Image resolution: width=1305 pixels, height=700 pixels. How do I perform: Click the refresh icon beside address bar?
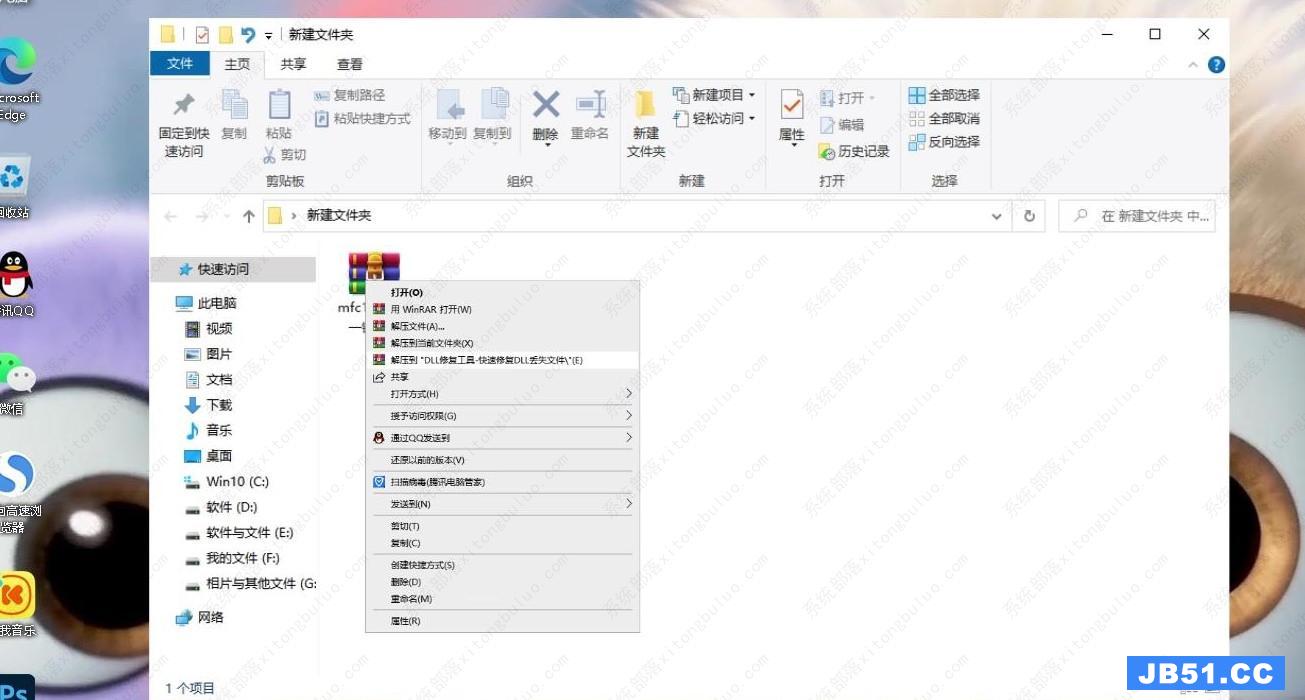(x=1029, y=216)
